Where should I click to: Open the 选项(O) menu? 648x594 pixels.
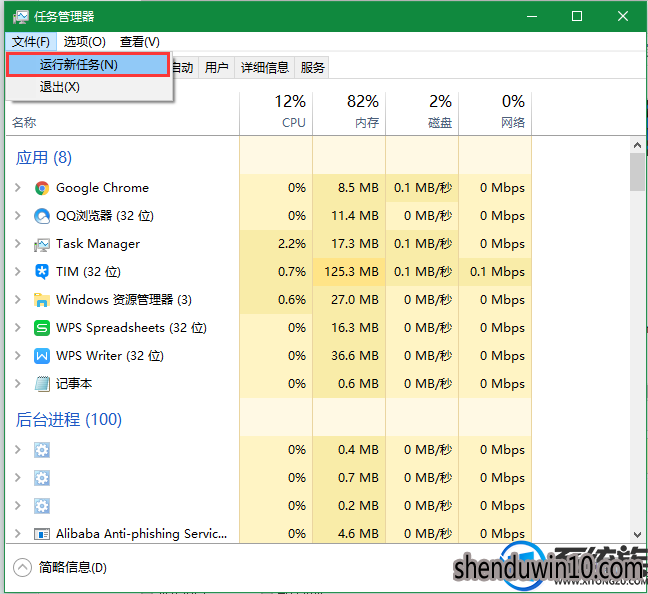84,42
